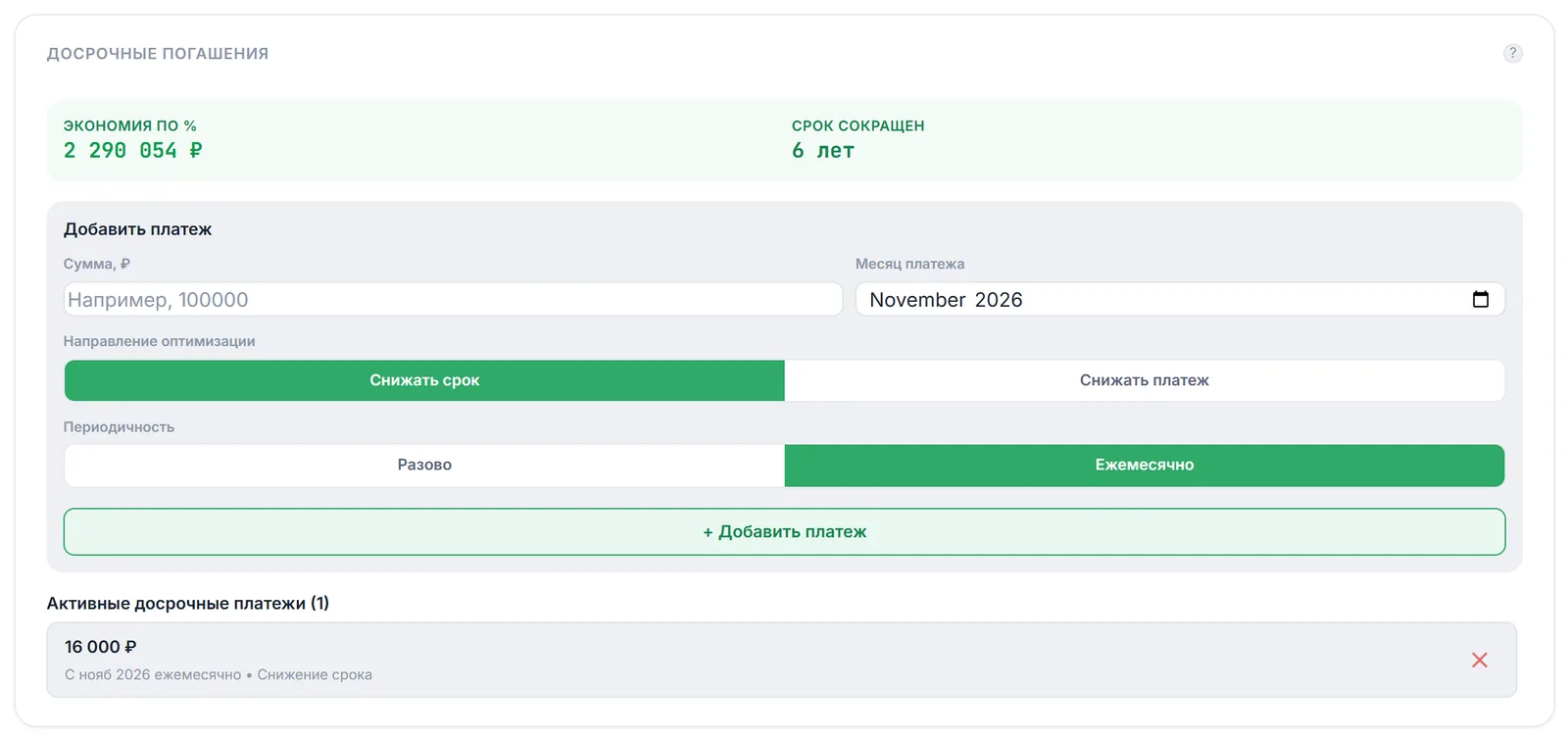Viewport: 1568px width, 740px height.
Task: Switch optimization to Снижать платеж
Action: click(x=1145, y=380)
